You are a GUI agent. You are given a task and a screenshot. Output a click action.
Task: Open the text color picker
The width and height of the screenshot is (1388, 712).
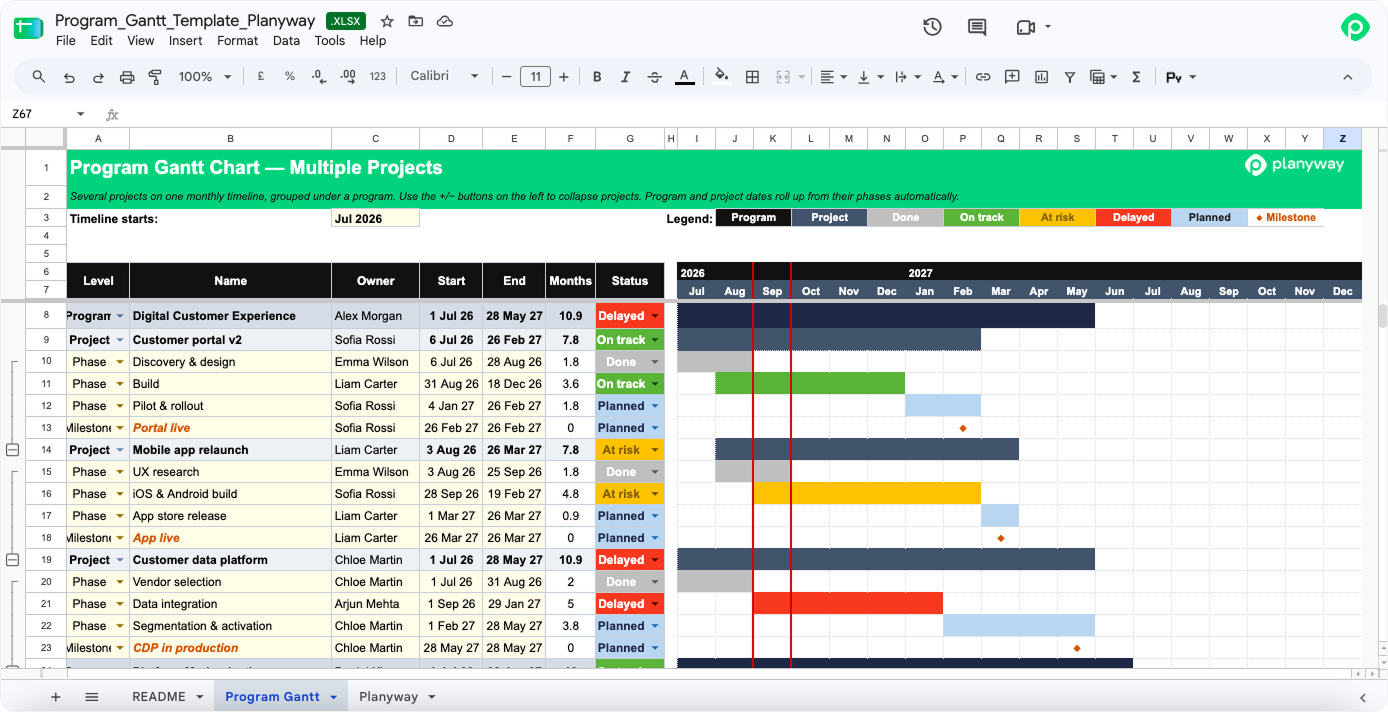tap(684, 77)
